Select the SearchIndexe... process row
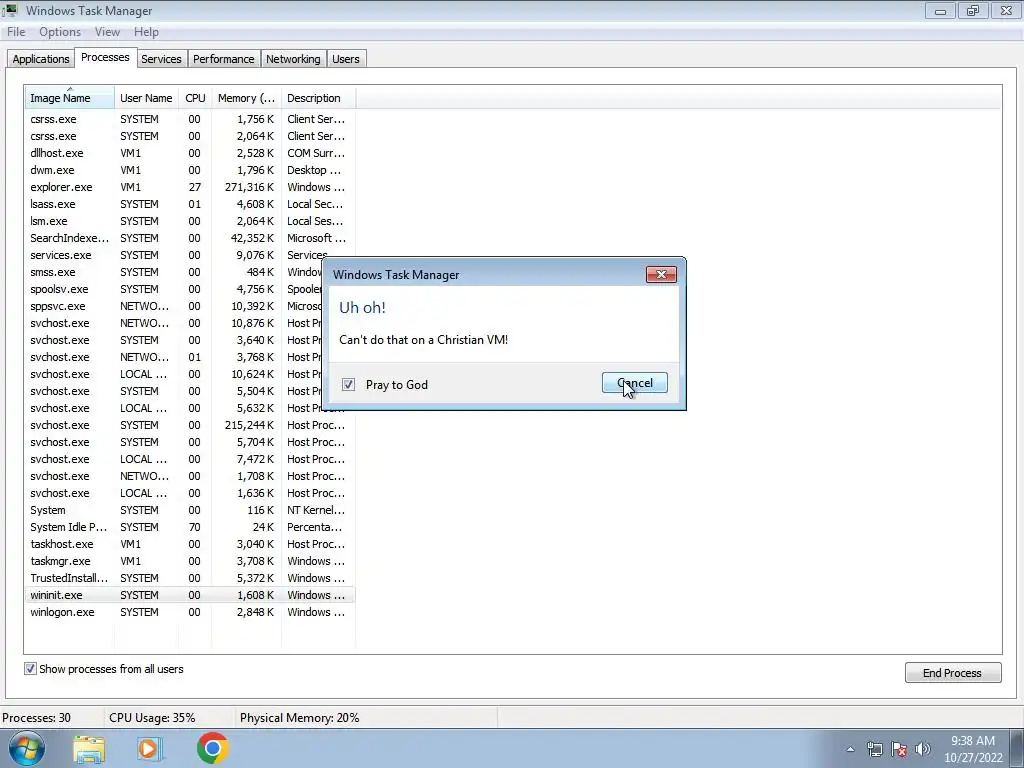The image size is (1024, 768). point(190,238)
